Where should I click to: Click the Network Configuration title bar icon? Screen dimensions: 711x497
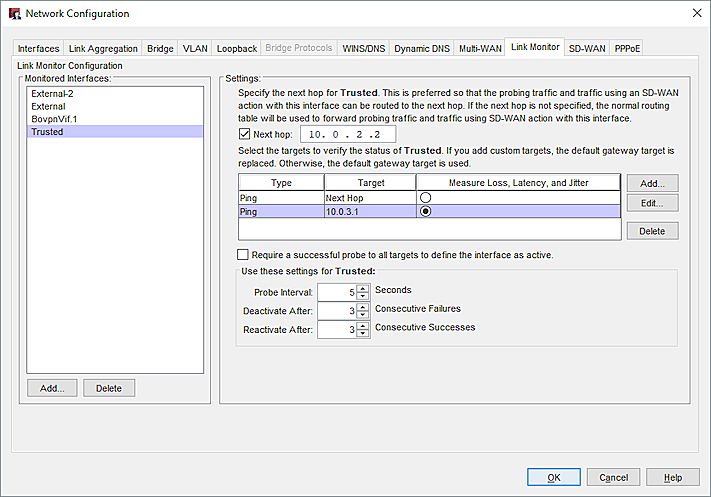click(15, 14)
